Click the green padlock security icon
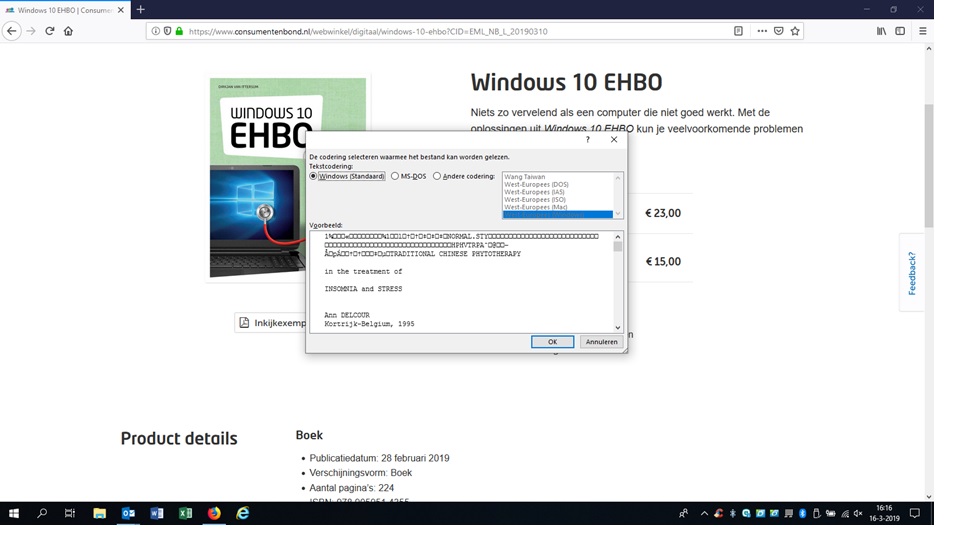The image size is (960, 540). (x=179, y=31)
